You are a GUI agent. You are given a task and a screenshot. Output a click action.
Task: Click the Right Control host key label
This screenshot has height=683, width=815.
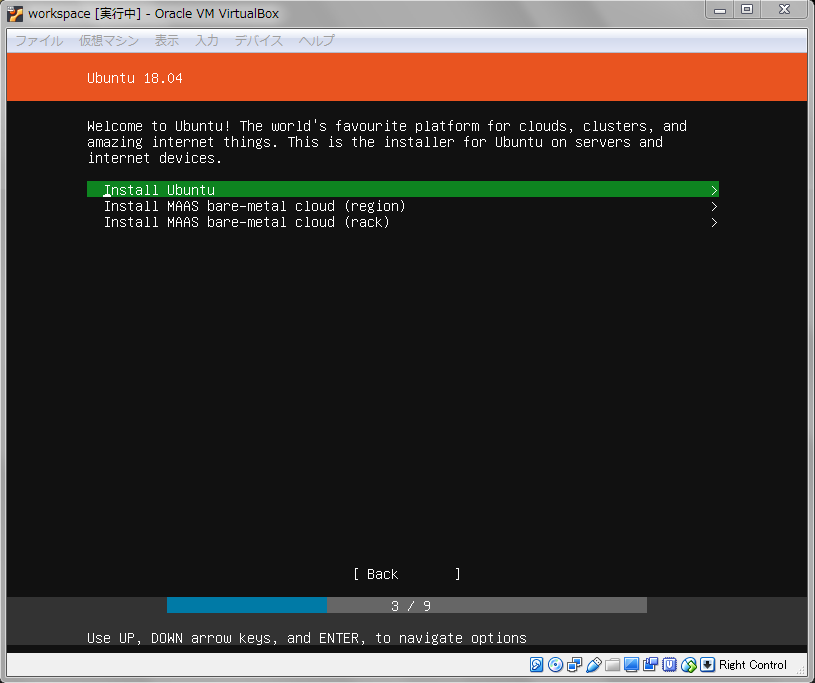tap(752, 665)
